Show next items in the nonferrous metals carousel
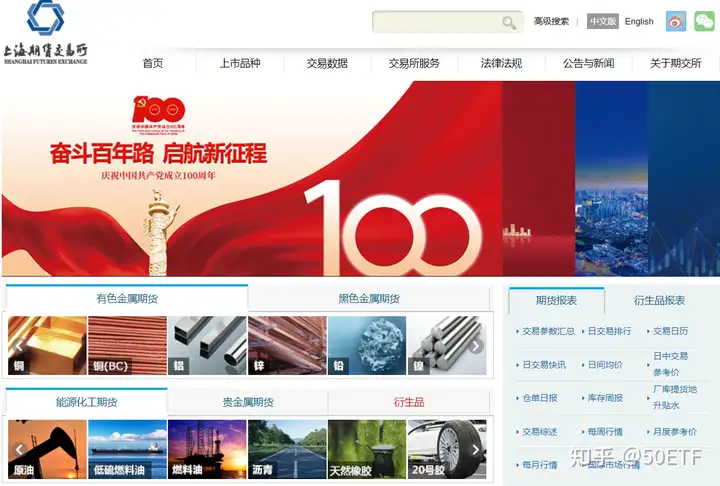720x486 pixels. 476,346
